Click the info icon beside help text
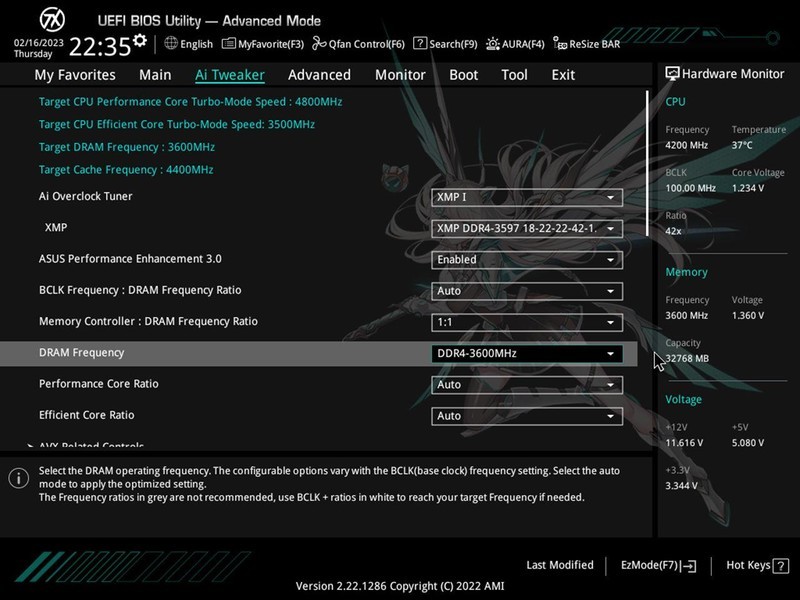Image resolution: width=800 pixels, height=600 pixels. coord(18,479)
